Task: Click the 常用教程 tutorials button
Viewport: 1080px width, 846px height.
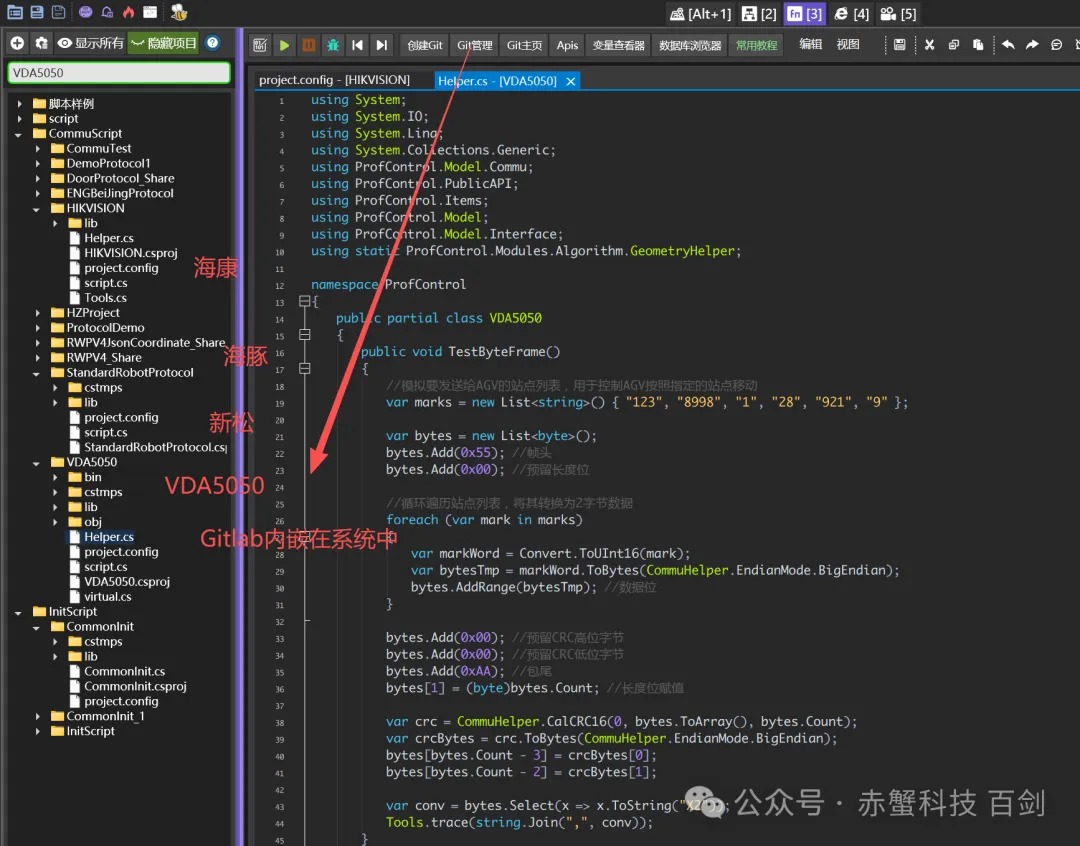Action: click(756, 45)
